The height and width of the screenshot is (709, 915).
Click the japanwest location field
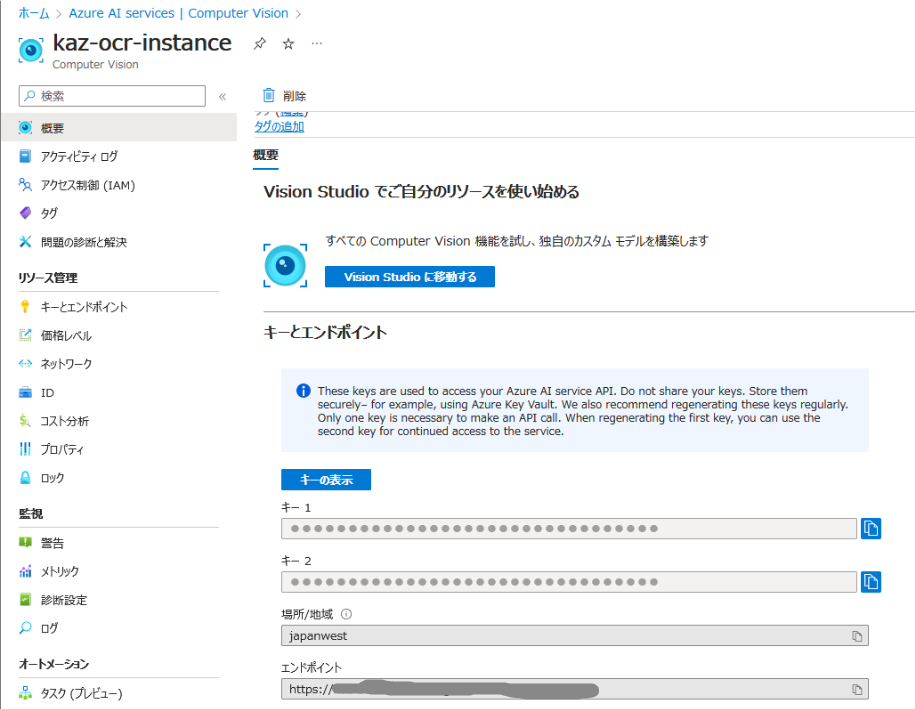575,635
